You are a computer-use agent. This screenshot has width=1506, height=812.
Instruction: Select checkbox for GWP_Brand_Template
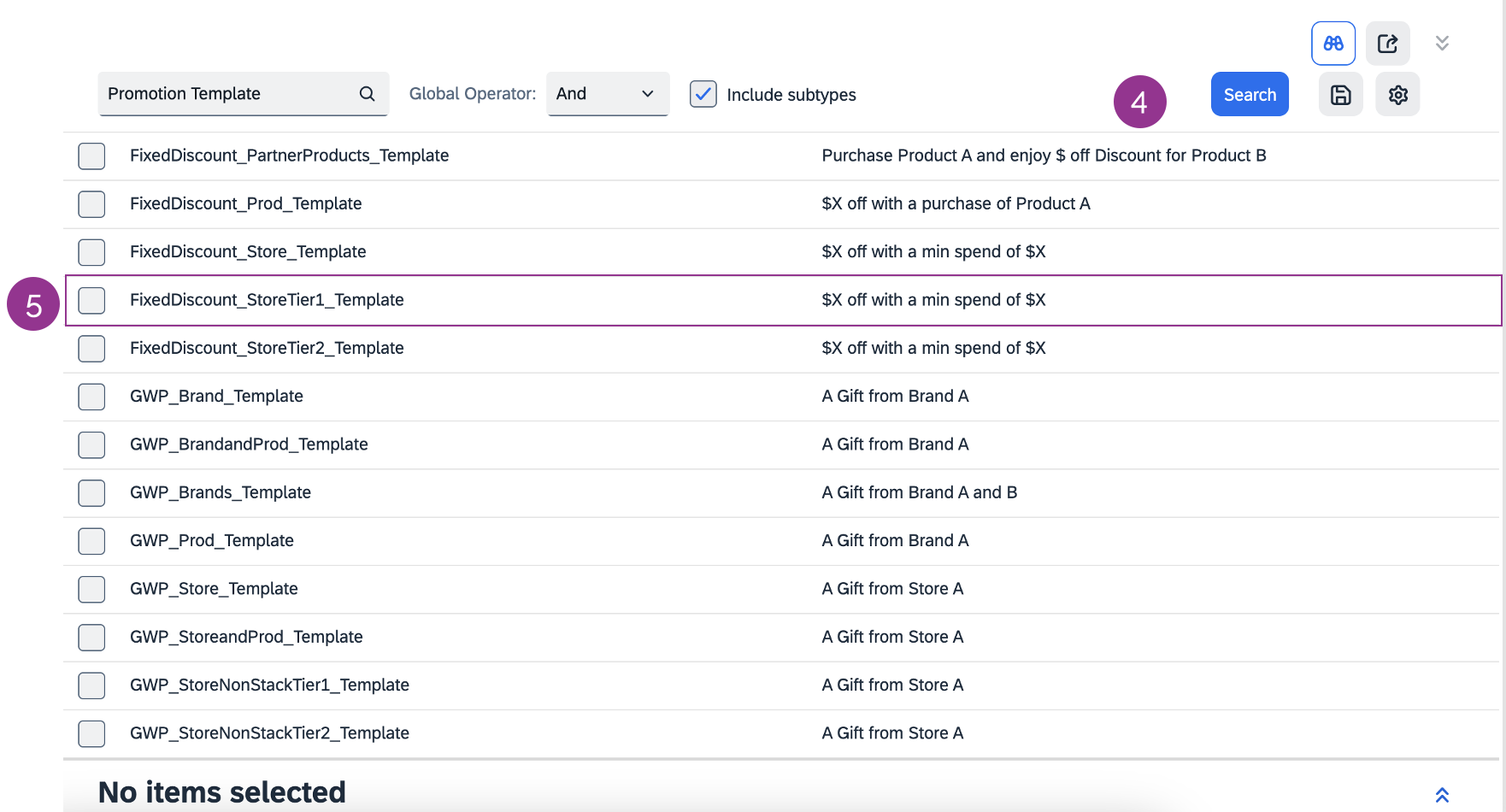tap(91, 397)
